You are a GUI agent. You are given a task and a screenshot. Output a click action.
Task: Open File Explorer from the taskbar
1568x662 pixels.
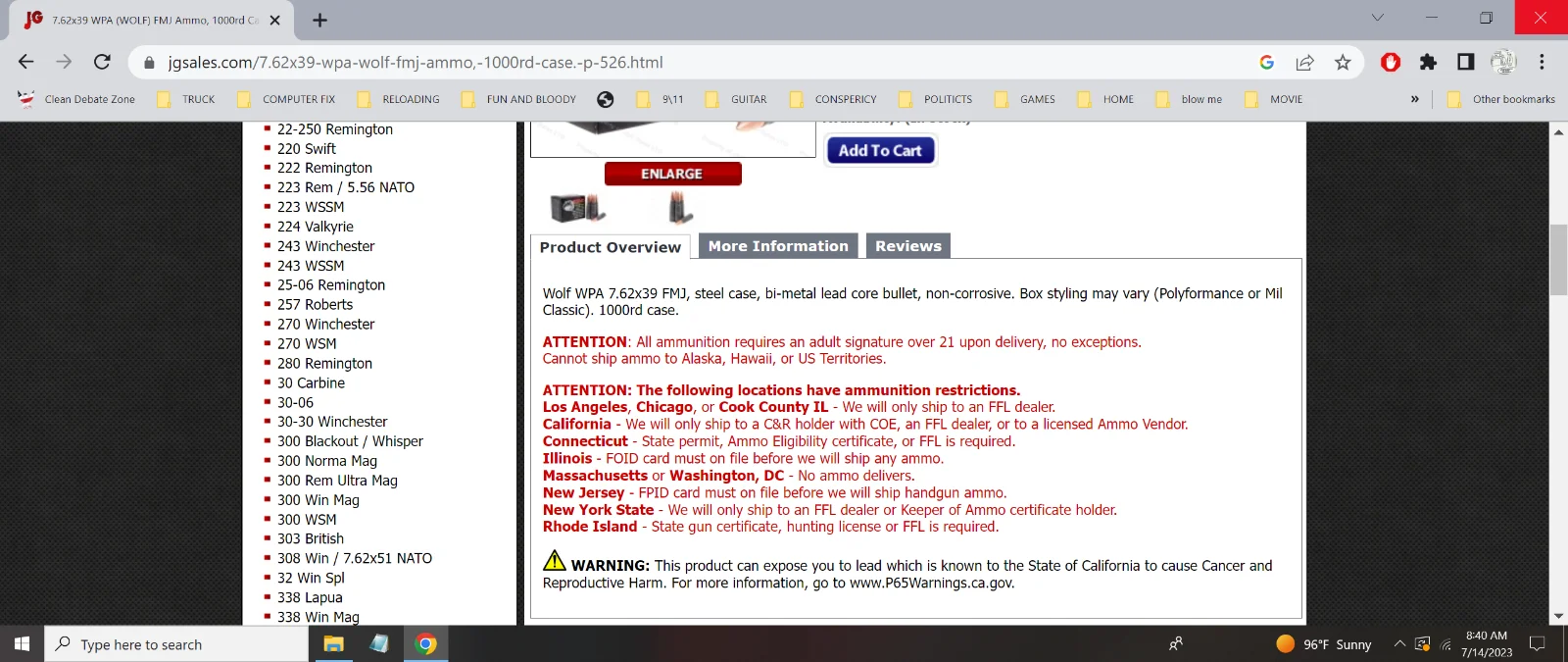[333, 644]
